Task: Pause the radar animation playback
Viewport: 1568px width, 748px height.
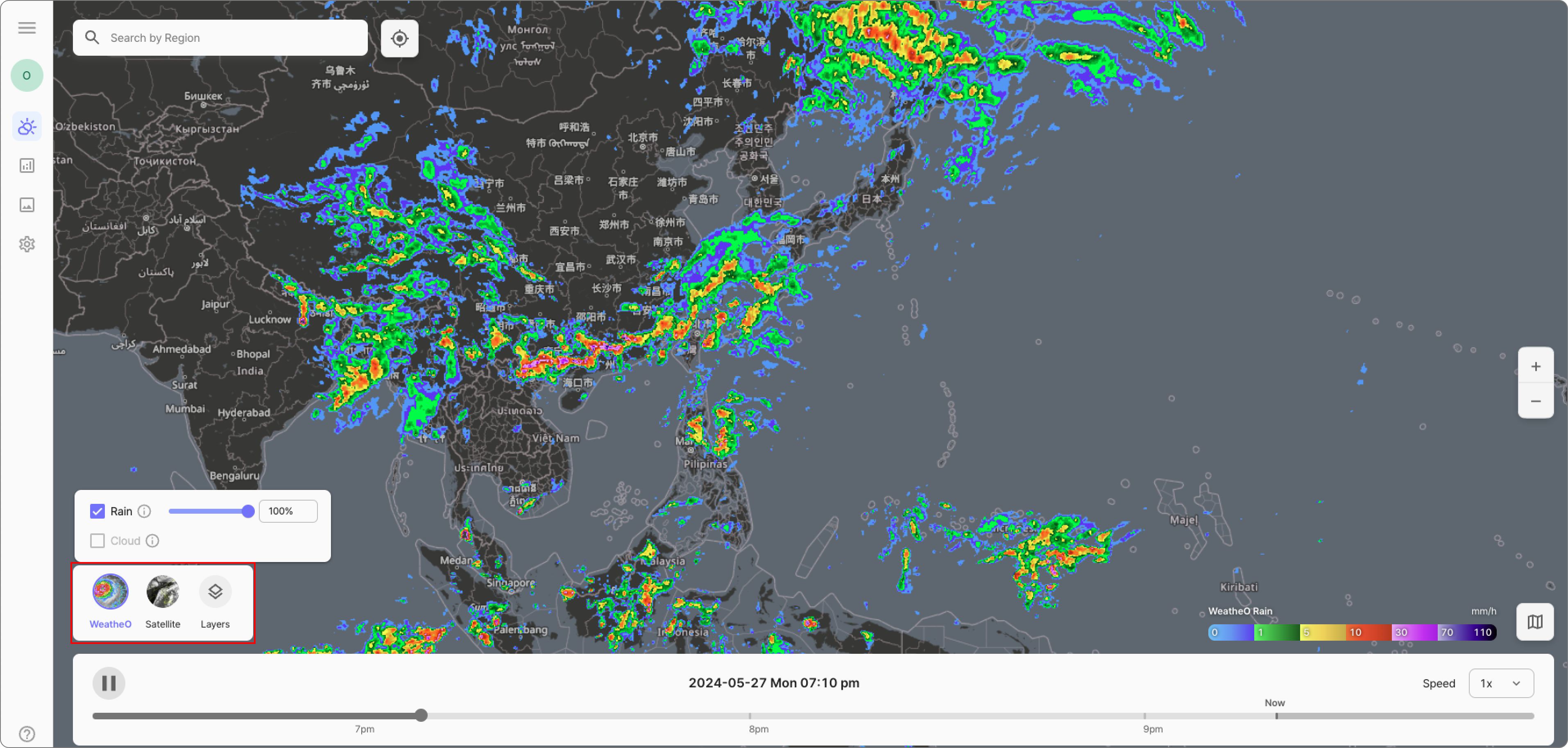Action: 109,683
